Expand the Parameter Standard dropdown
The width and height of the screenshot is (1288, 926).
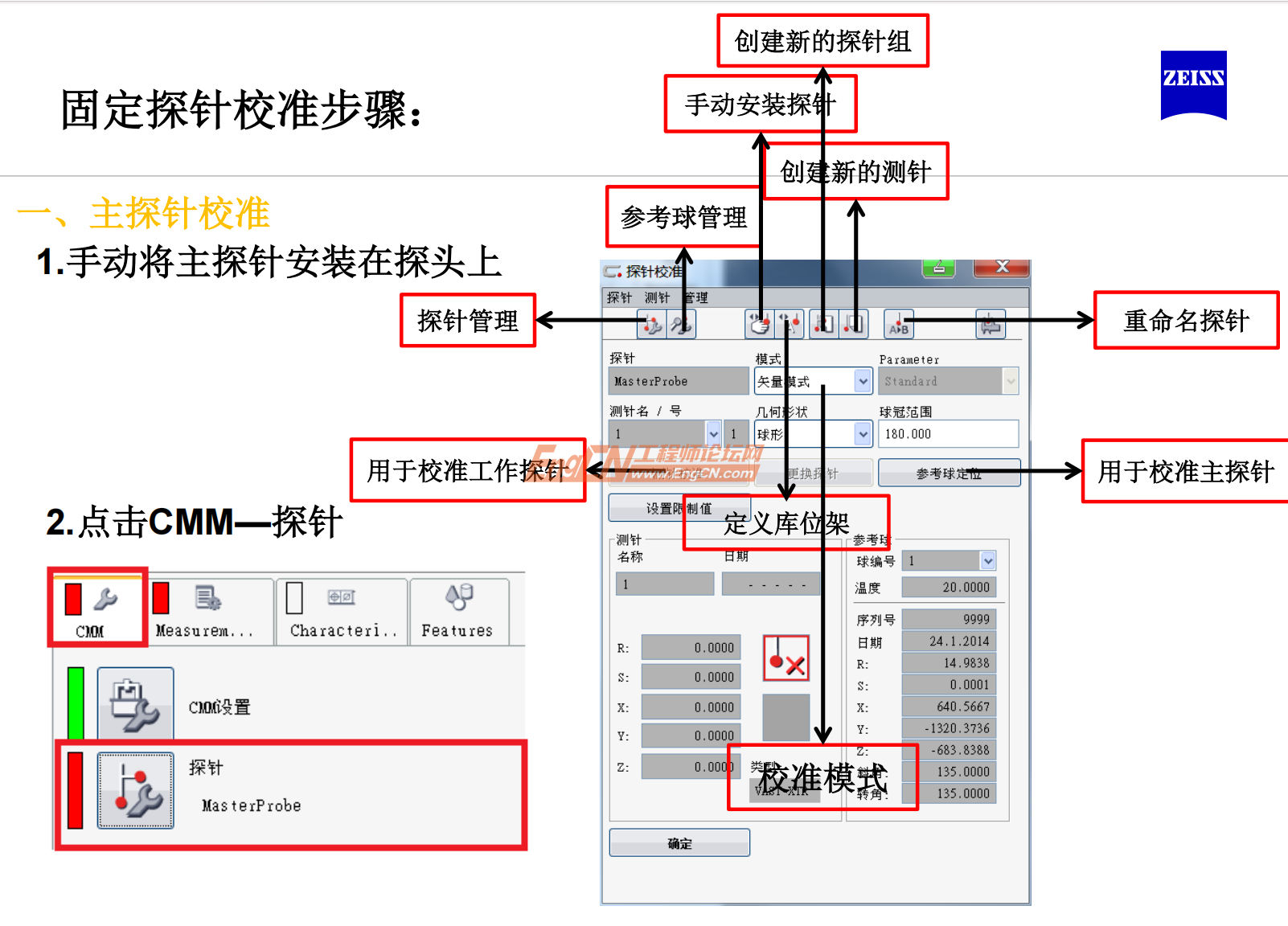tap(1011, 381)
